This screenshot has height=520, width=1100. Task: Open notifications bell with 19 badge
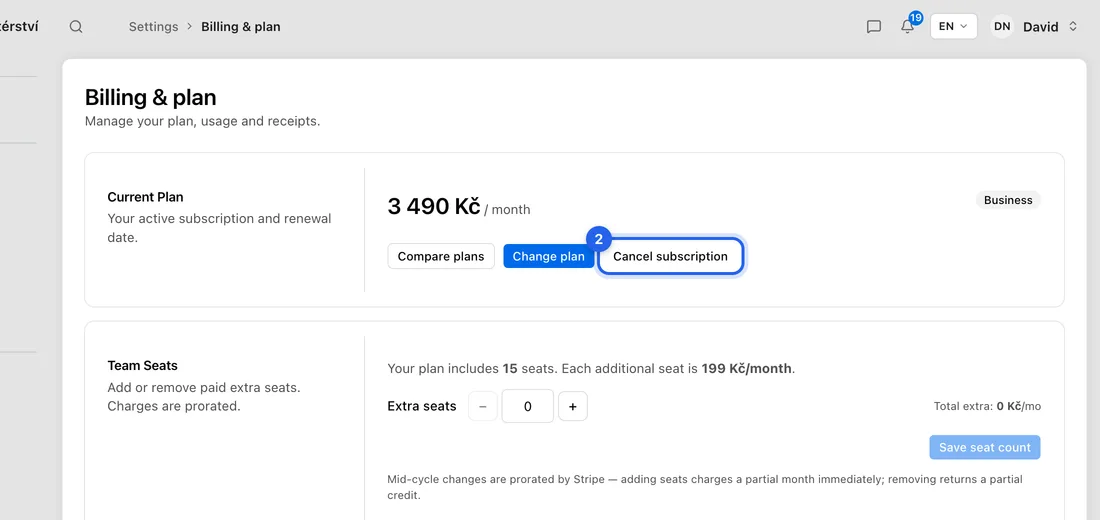(908, 26)
